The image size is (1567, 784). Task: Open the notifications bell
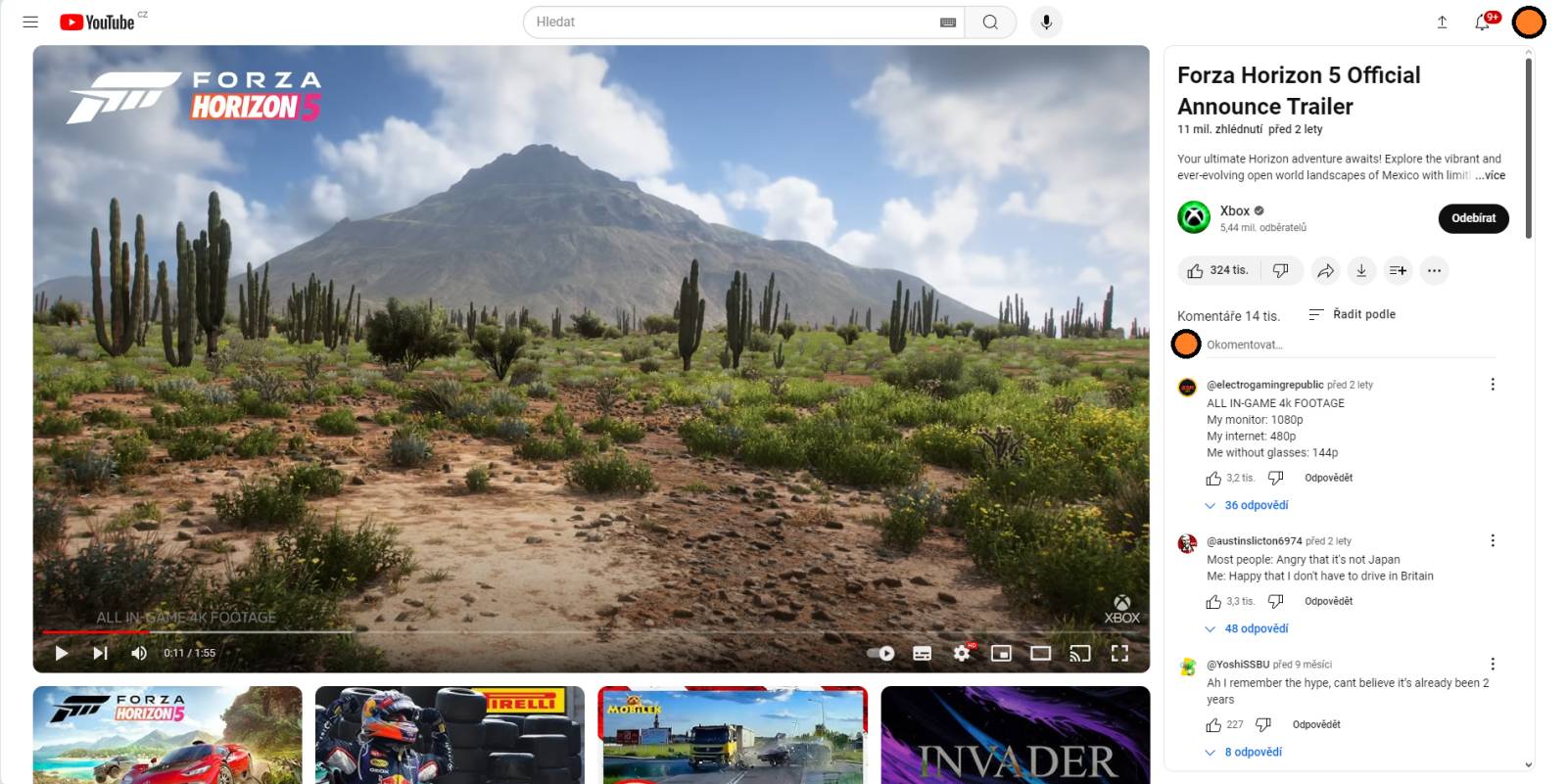click(x=1483, y=22)
